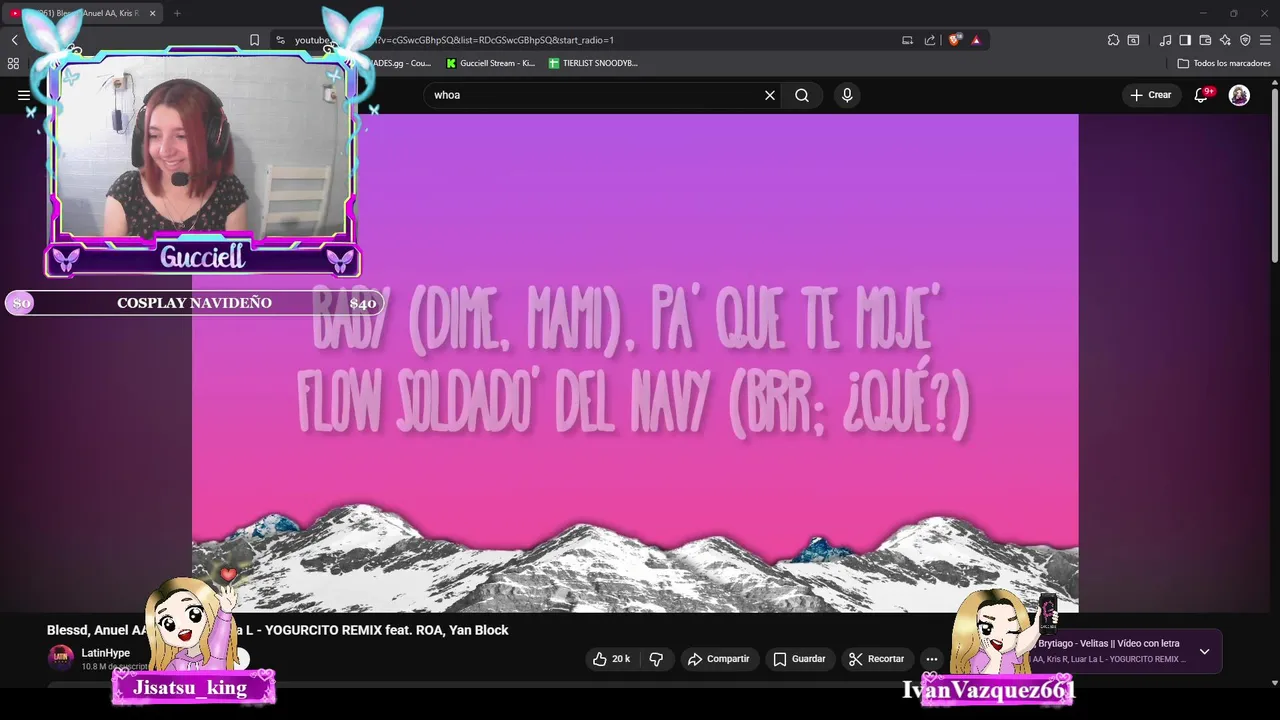This screenshot has height=720, width=1280.
Task: Open the tab search icon in toolbar
Action: (x=1133, y=40)
